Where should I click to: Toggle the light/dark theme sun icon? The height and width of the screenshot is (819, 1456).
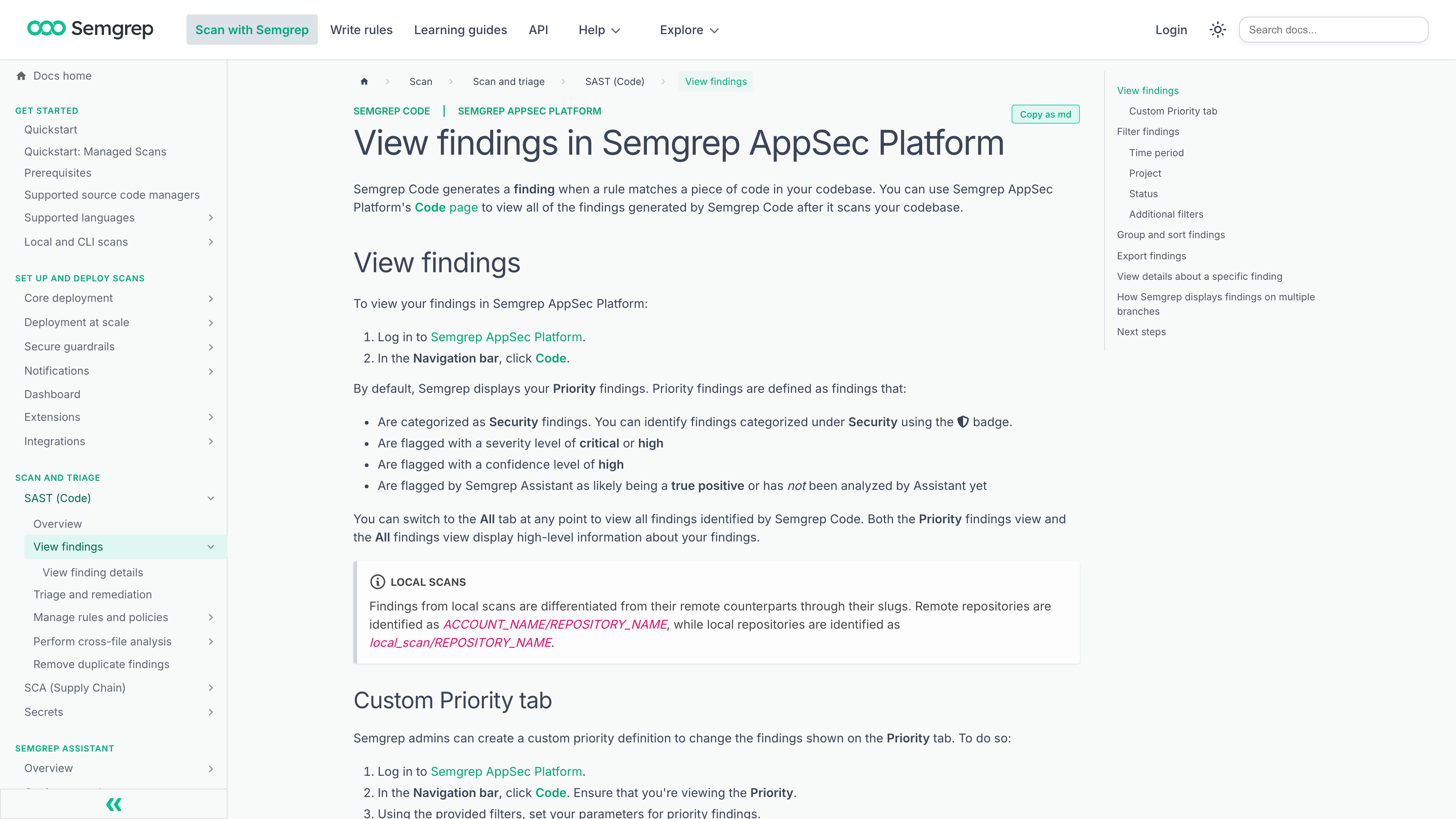(x=1218, y=30)
